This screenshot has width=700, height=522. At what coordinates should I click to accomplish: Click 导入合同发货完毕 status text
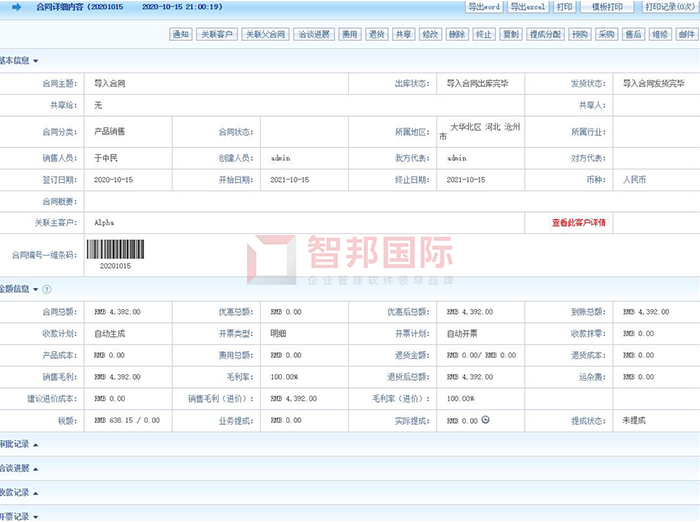pyautogui.click(x=654, y=84)
